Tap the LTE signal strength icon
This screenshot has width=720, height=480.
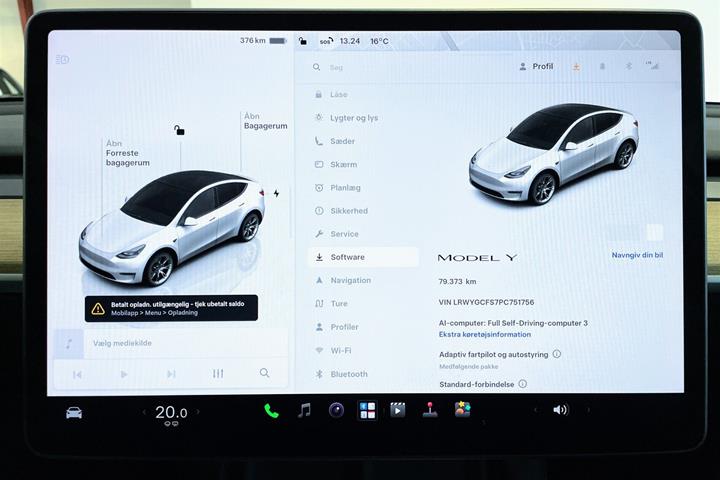click(652, 65)
